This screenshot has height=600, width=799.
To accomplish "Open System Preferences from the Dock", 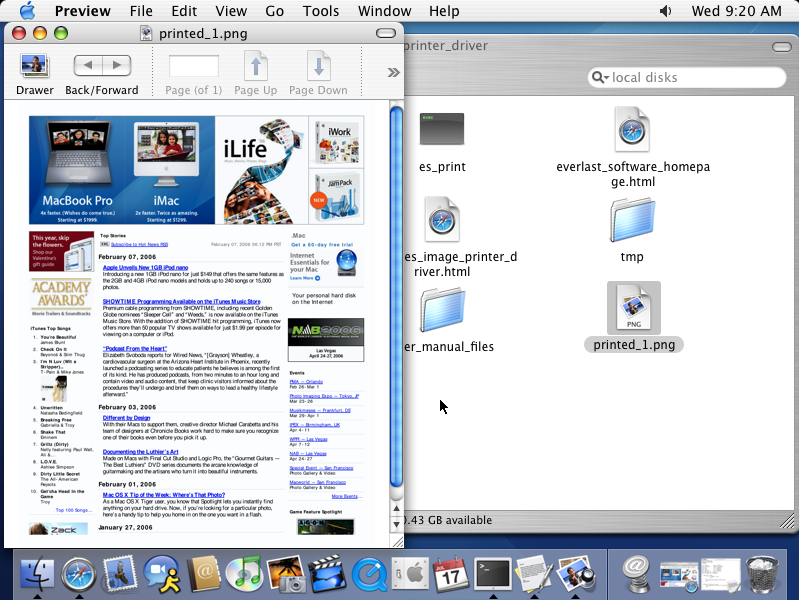I will (410, 573).
